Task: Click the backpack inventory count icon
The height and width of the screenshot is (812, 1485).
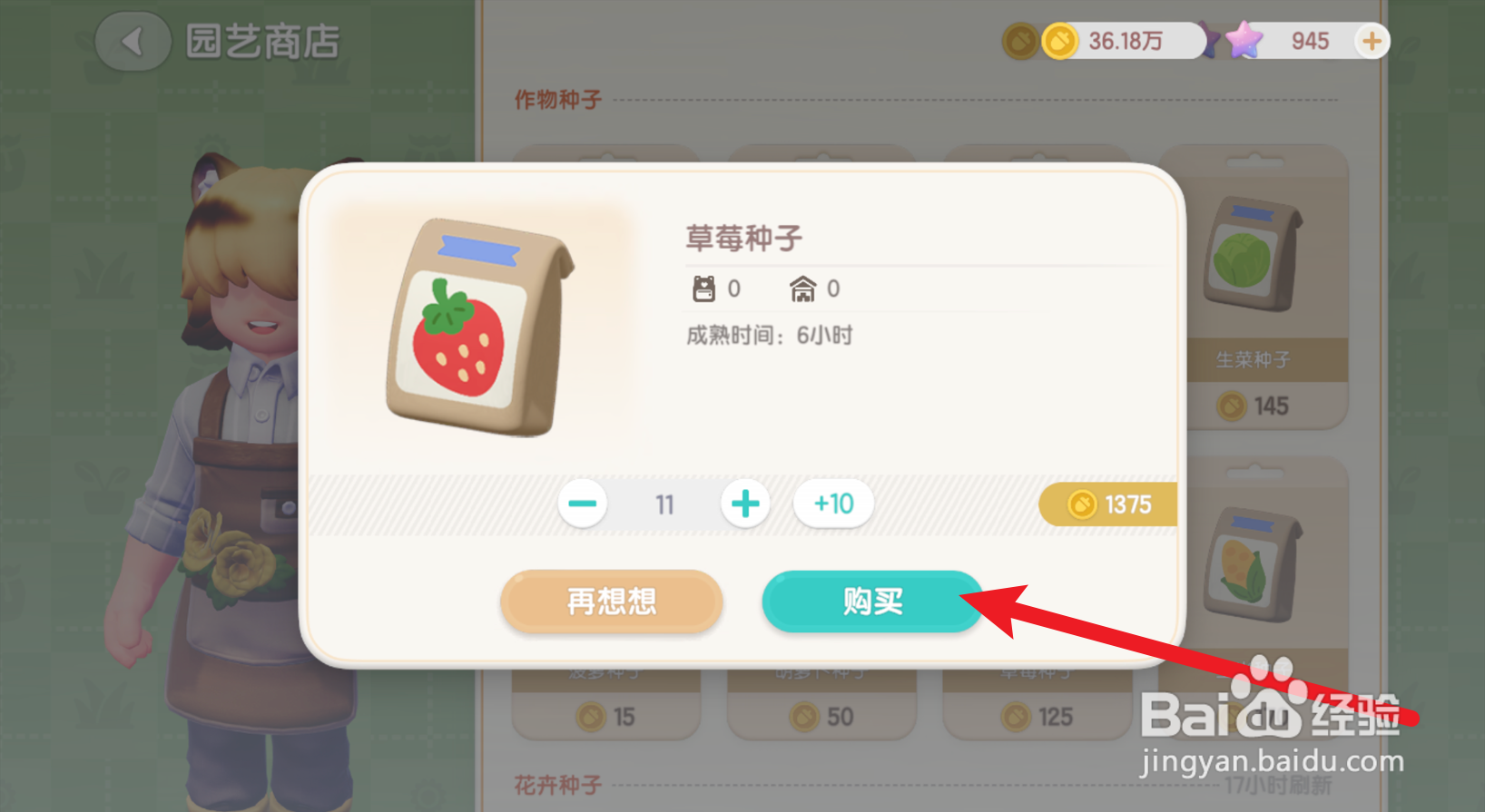Action: [703, 289]
